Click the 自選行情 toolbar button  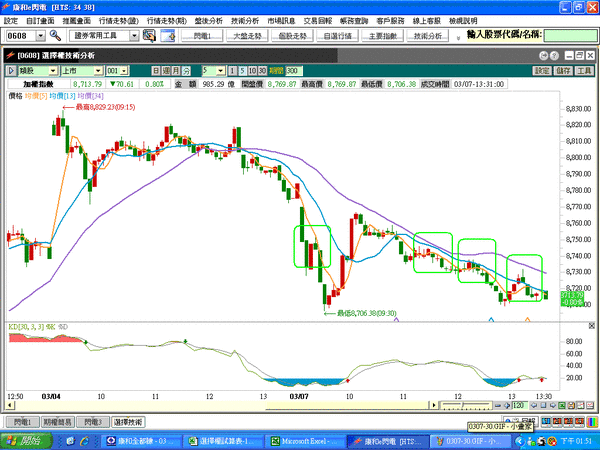tap(338, 36)
